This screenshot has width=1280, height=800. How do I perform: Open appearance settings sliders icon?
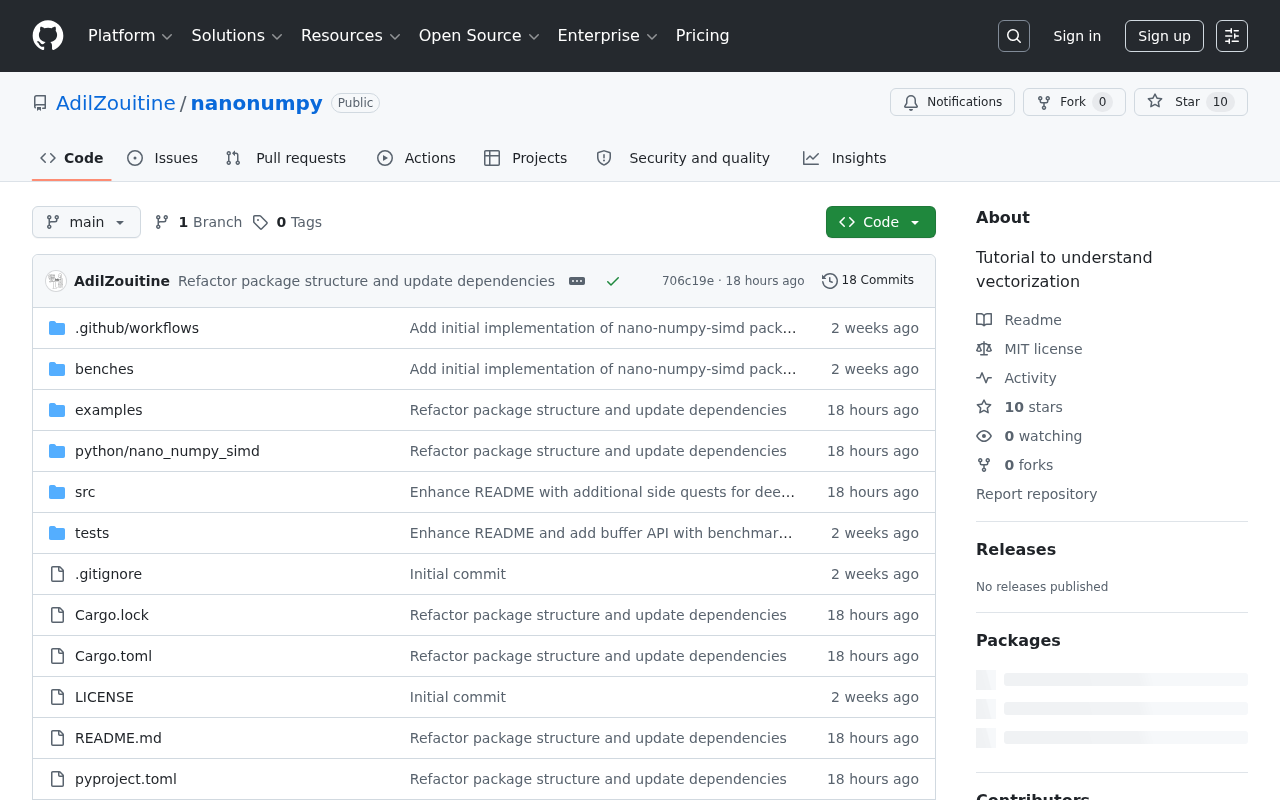(x=1232, y=36)
